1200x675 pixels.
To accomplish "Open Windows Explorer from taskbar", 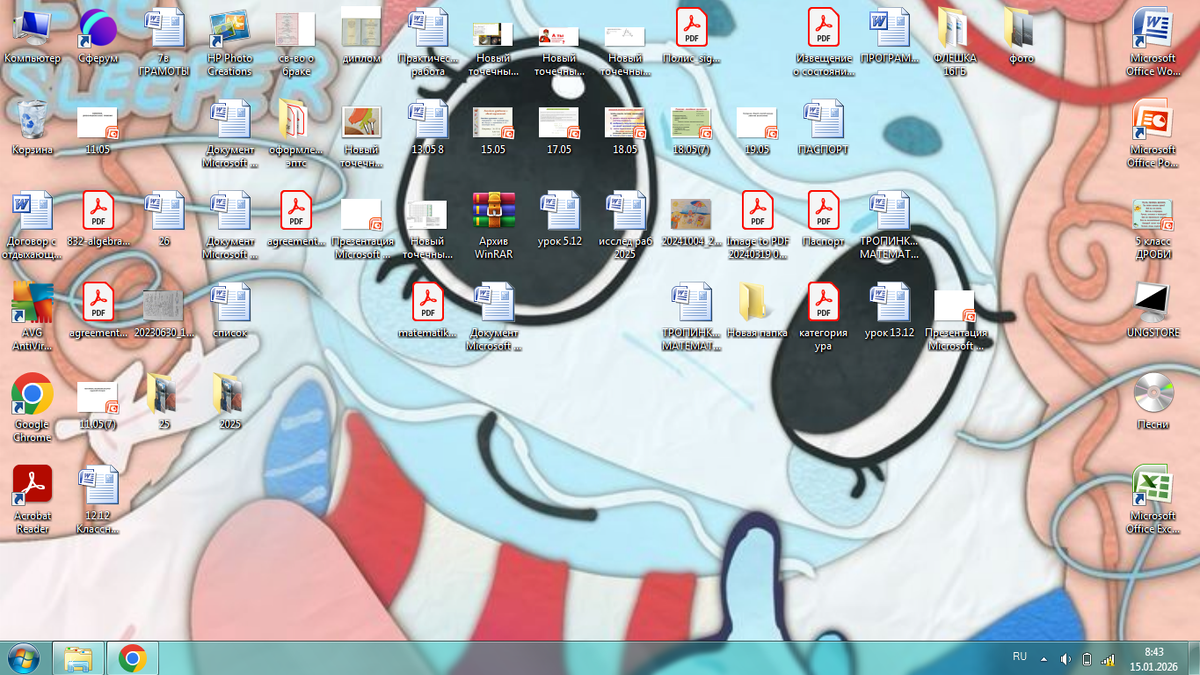I will click(x=78, y=658).
